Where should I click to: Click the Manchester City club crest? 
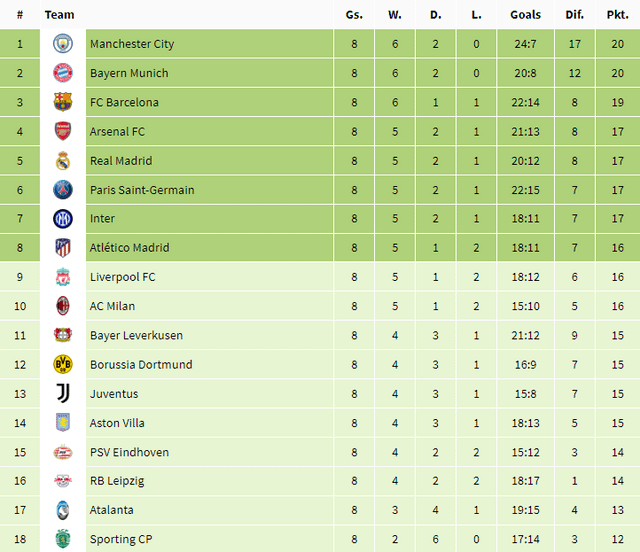(x=63, y=44)
